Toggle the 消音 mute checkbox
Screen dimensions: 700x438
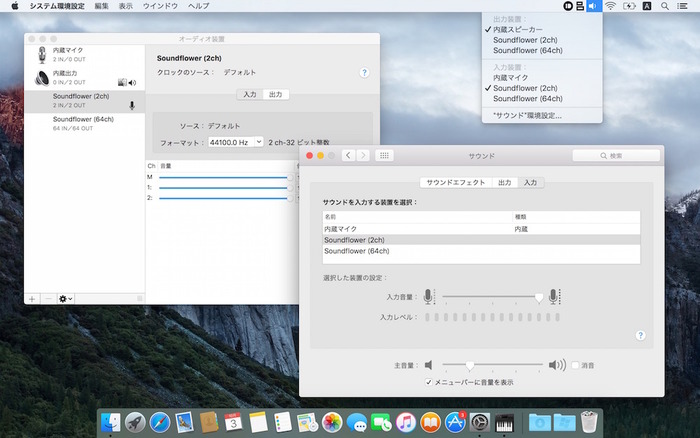(x=575, y=365)
